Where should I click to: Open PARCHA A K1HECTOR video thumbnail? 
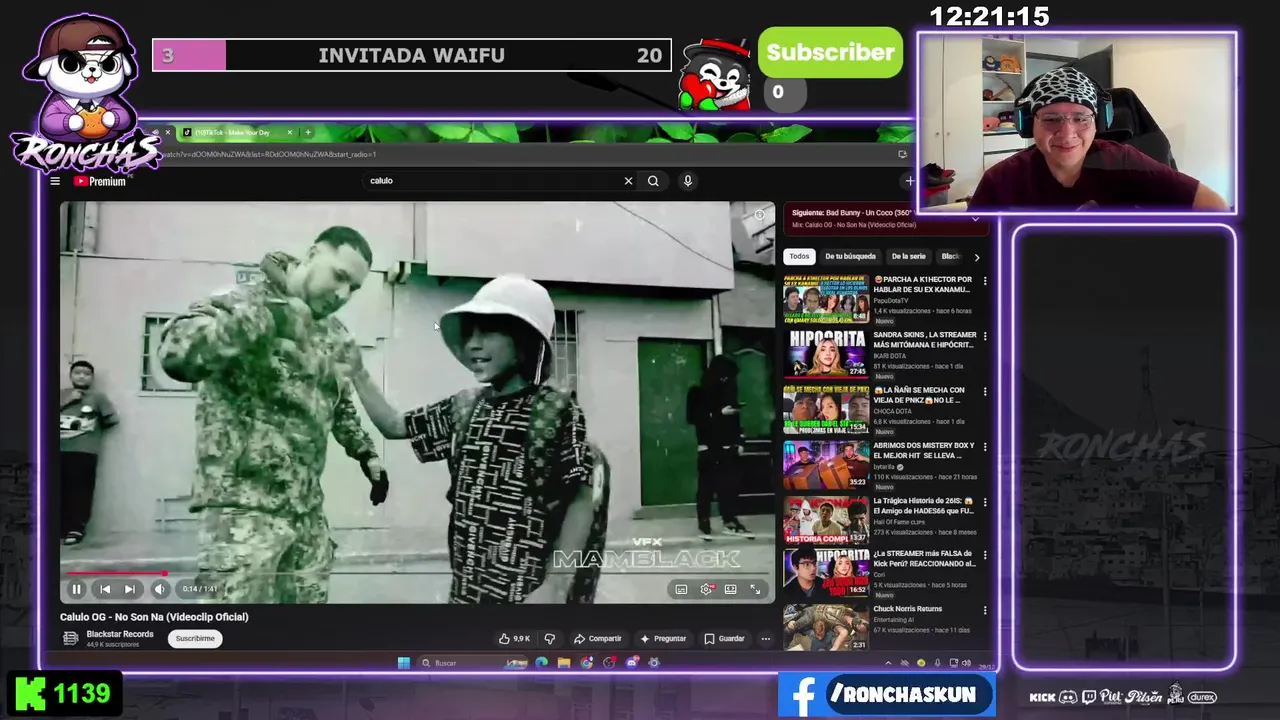click(826, 298)
